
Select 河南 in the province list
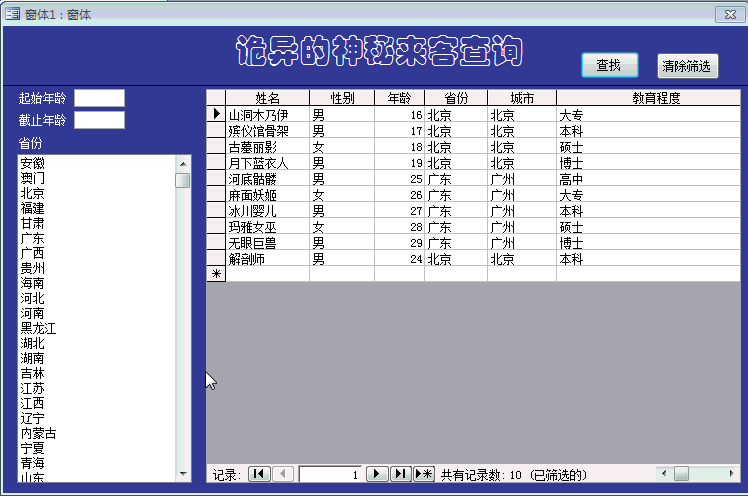click(x=96, y=313)
